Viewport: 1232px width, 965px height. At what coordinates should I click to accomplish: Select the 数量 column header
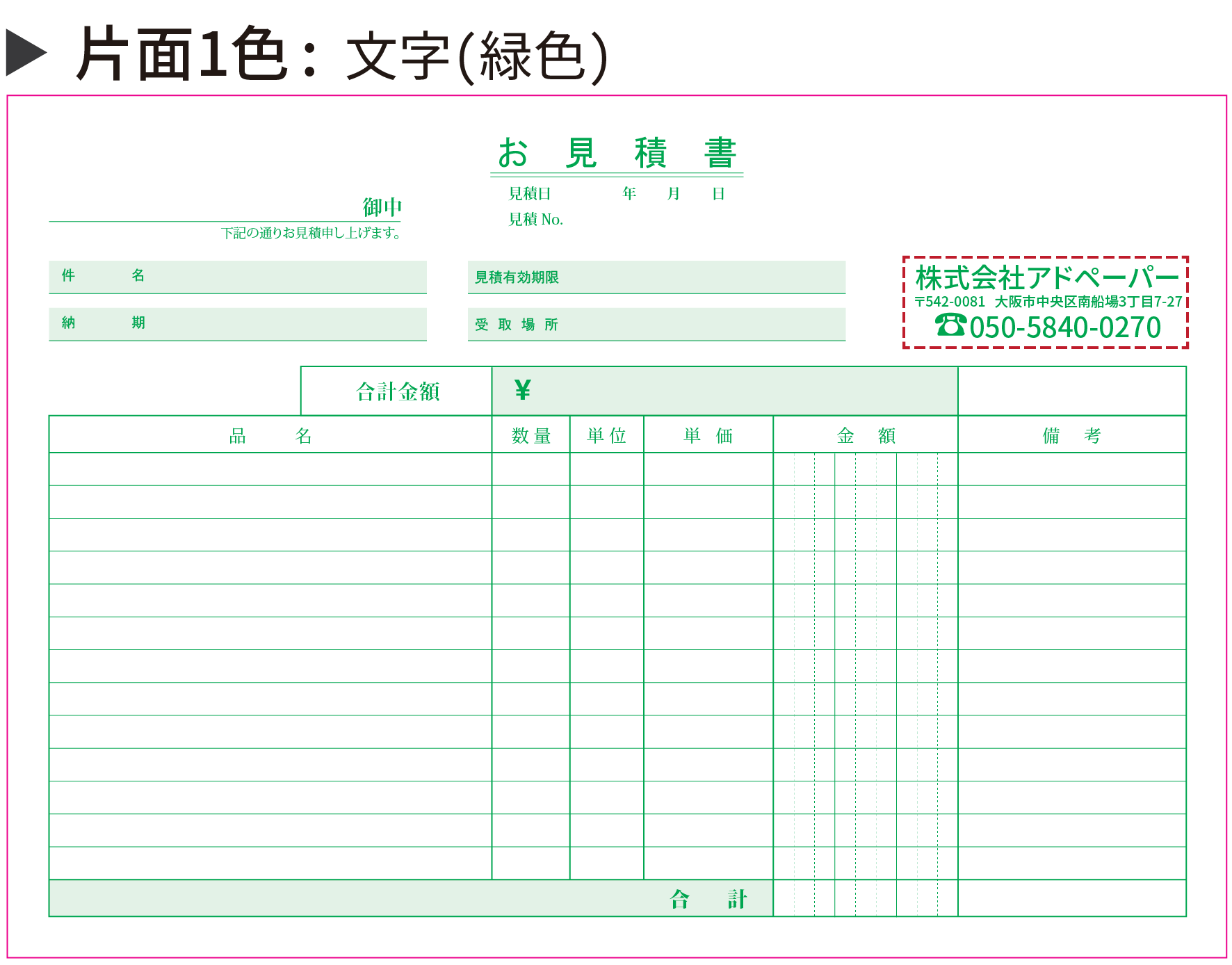click(x=531, y=435)
